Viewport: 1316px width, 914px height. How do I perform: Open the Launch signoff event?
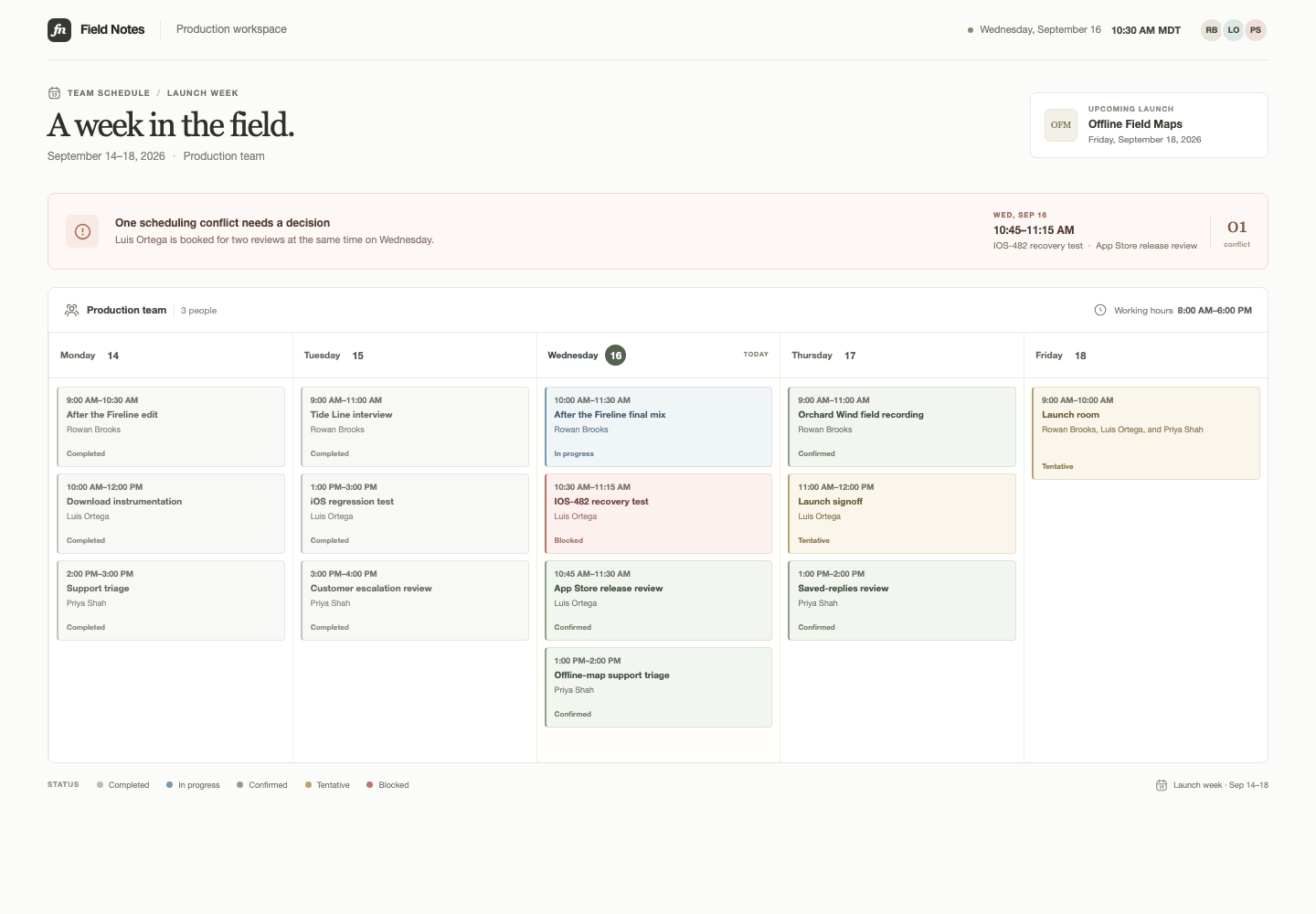click(902, 514)
